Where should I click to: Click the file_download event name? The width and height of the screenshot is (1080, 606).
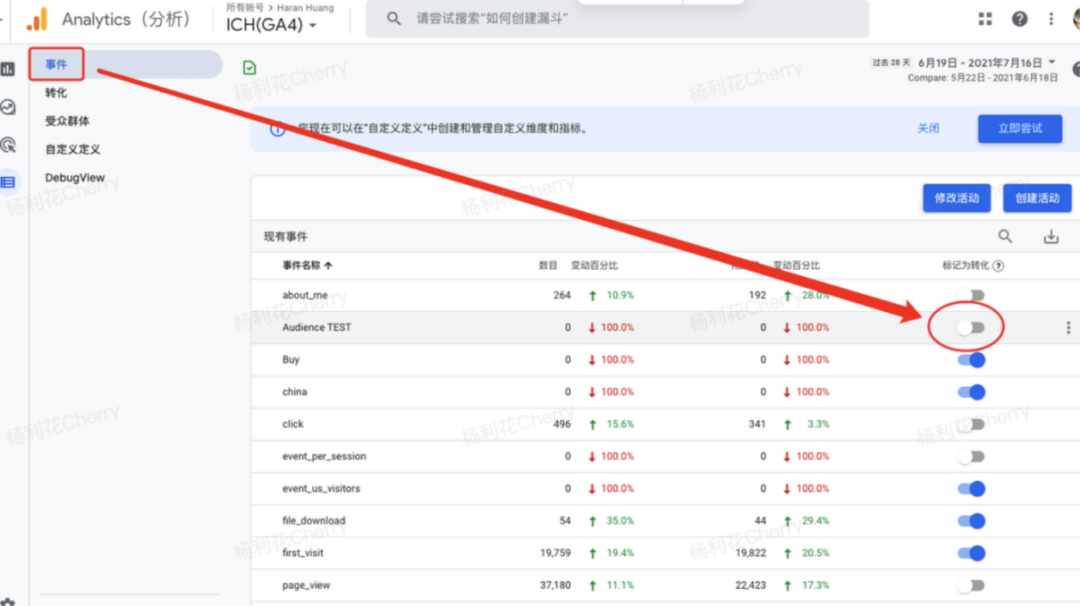click(313, 521)
